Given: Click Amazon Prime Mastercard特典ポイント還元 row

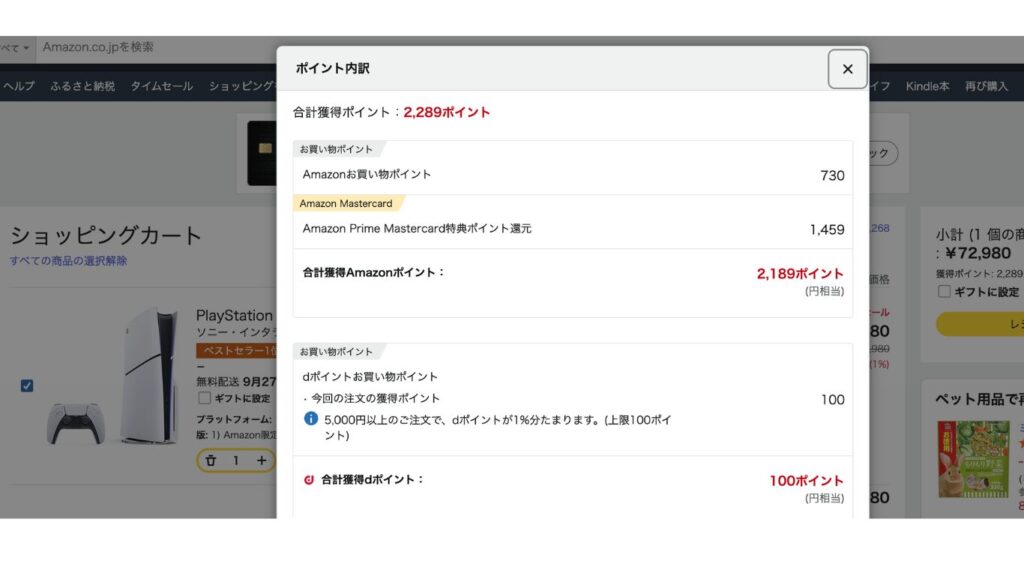Looking at the screenshot, I should pyautogui.click(x=573, y=229).
